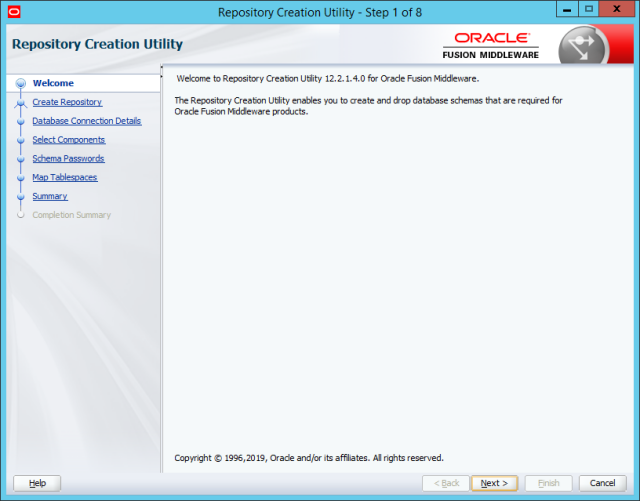This screenshot has width=640, height=501.
Task: Click the Database Connection Details step bullet
Action: [21, 121]
